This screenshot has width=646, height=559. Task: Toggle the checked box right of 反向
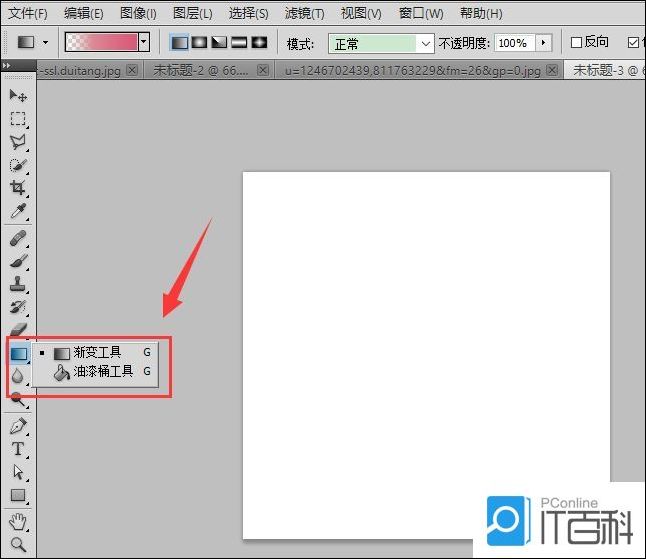pos(633,42)
